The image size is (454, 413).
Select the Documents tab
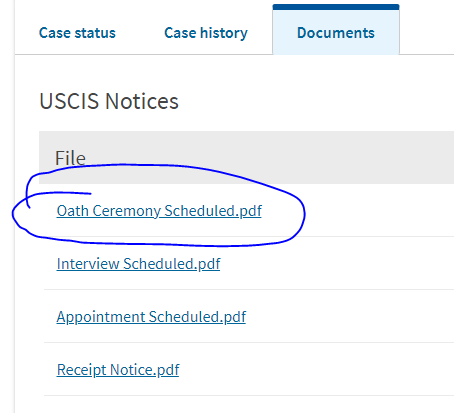tap(336, 33)
